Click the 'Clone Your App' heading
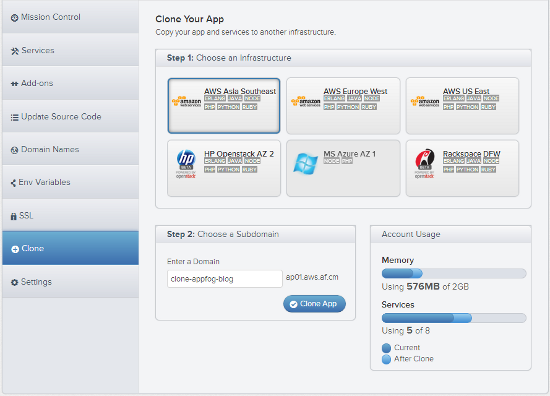 (x=190, y=19)
